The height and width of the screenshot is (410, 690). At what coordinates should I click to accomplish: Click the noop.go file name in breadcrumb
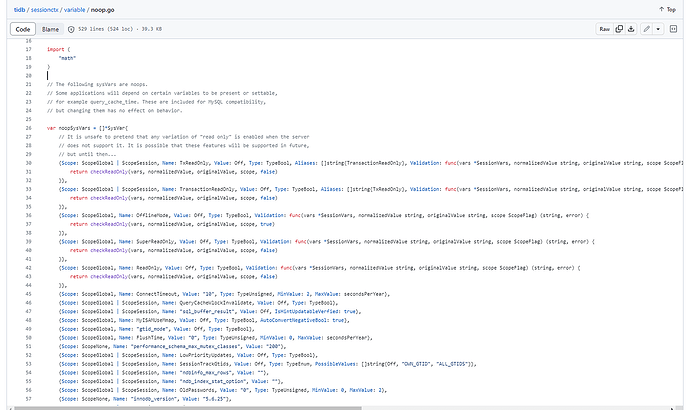pos(103,10)
